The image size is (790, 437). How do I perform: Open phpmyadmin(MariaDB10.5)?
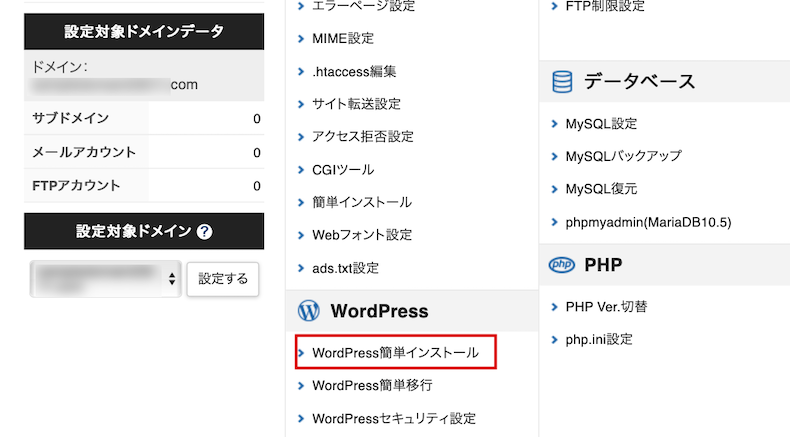pyautogui.click(x=648, y=222)
